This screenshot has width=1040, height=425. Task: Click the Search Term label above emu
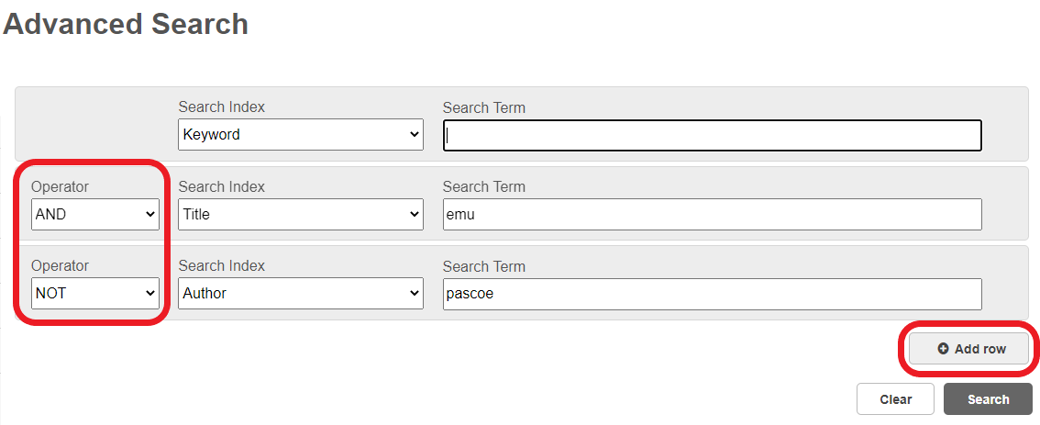(484, 187)
